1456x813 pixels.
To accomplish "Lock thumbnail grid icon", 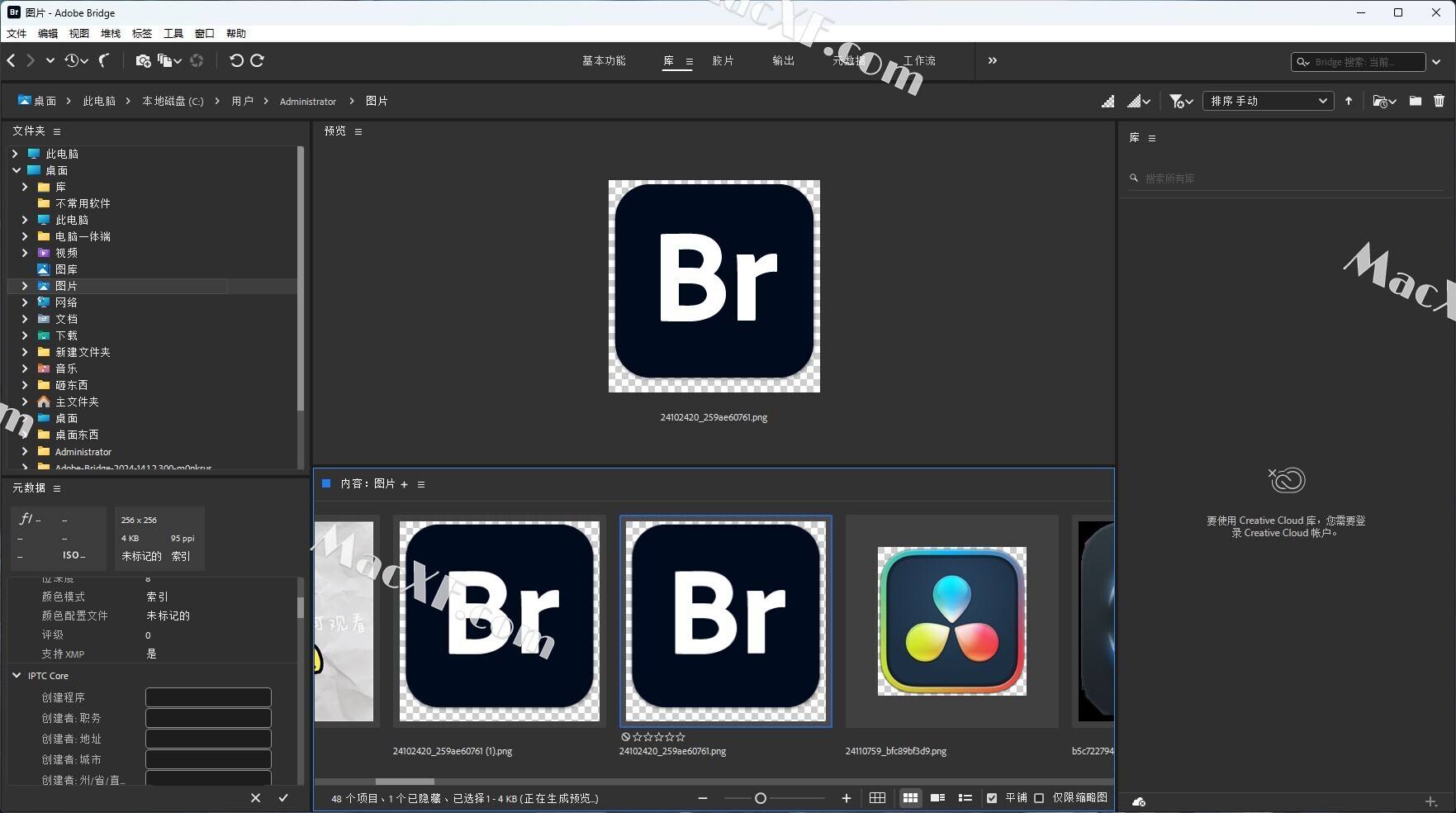I will coord(878,798).
